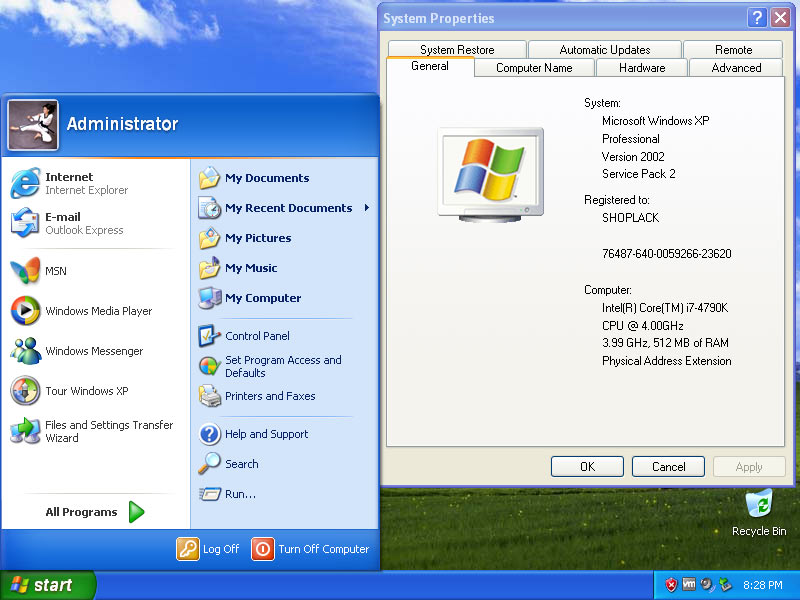Open the Recycle Bin desktop icon

coord(759,513)
